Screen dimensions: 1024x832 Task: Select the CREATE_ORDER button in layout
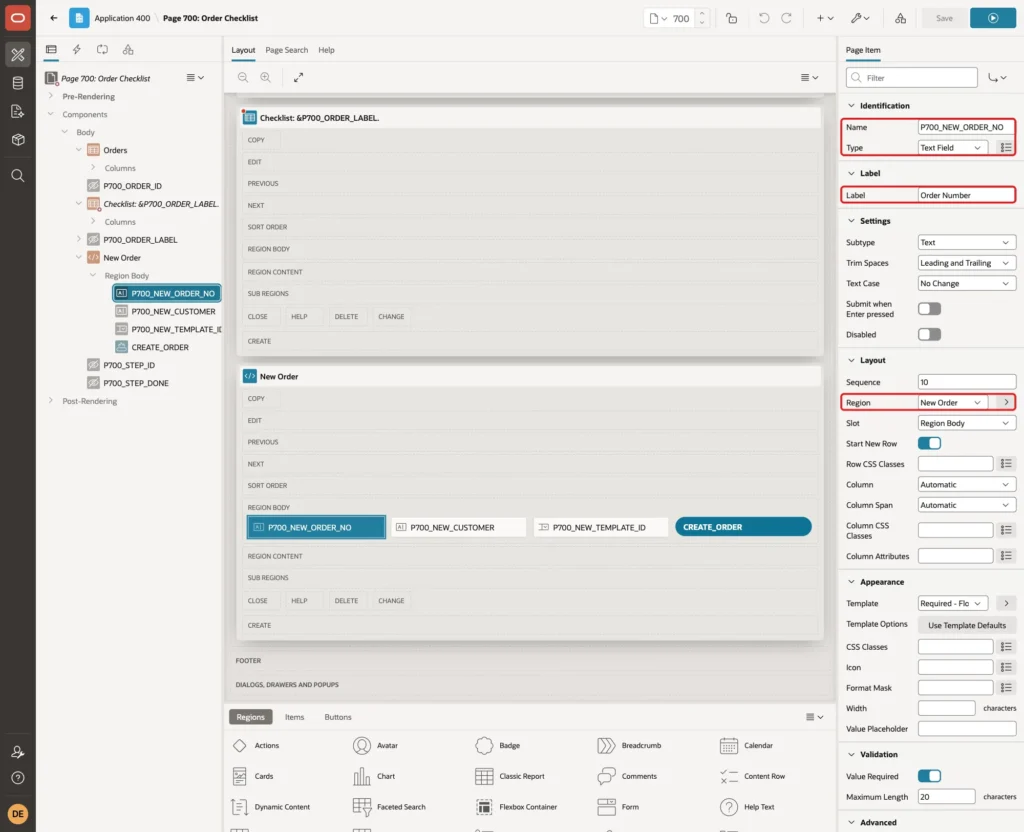tap(743, 527)
